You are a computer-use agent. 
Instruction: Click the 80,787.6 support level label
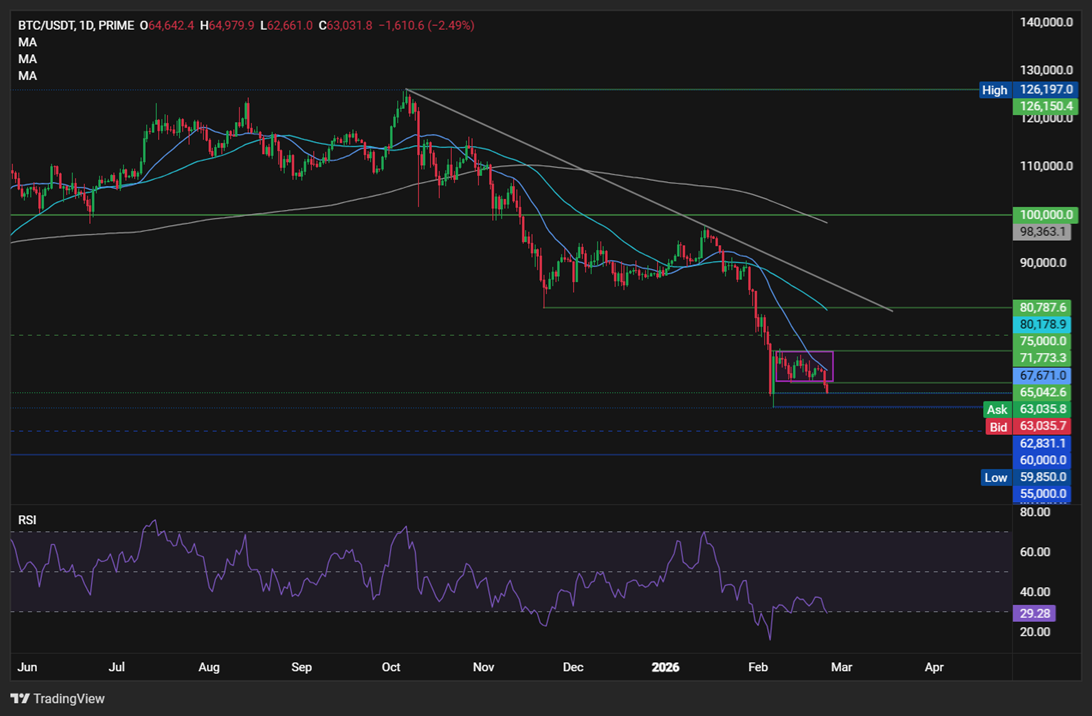1043,307
